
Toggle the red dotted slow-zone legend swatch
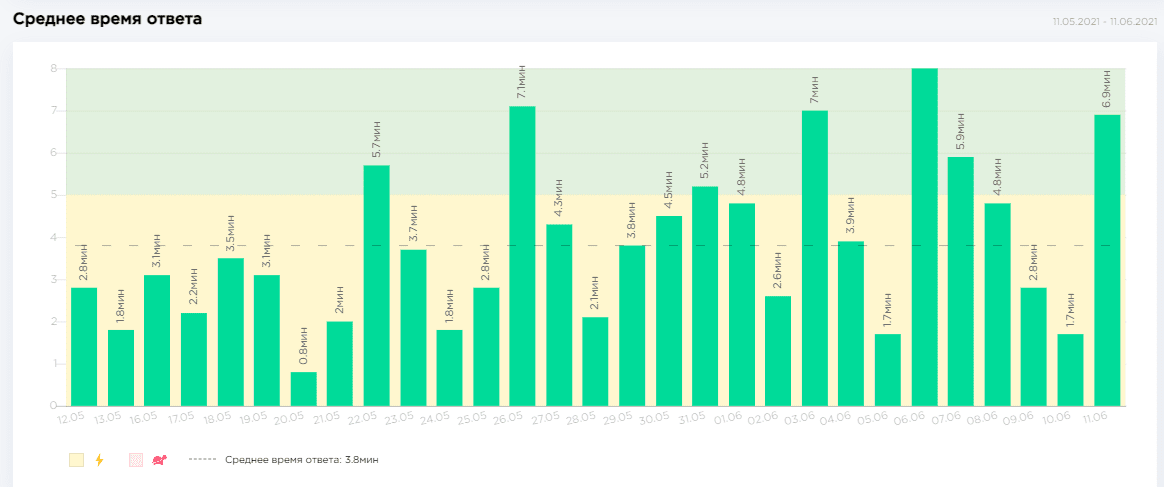click(x=136, y=460)
